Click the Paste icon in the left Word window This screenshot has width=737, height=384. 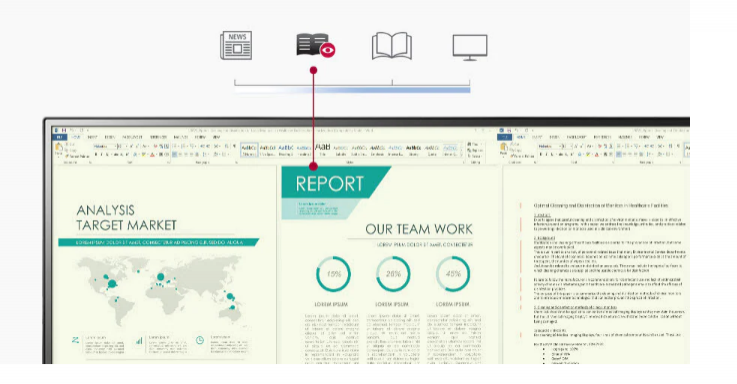coord(59,149)
